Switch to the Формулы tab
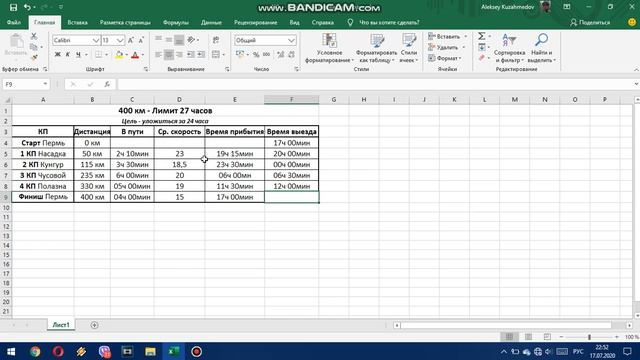 click(176, 22)
